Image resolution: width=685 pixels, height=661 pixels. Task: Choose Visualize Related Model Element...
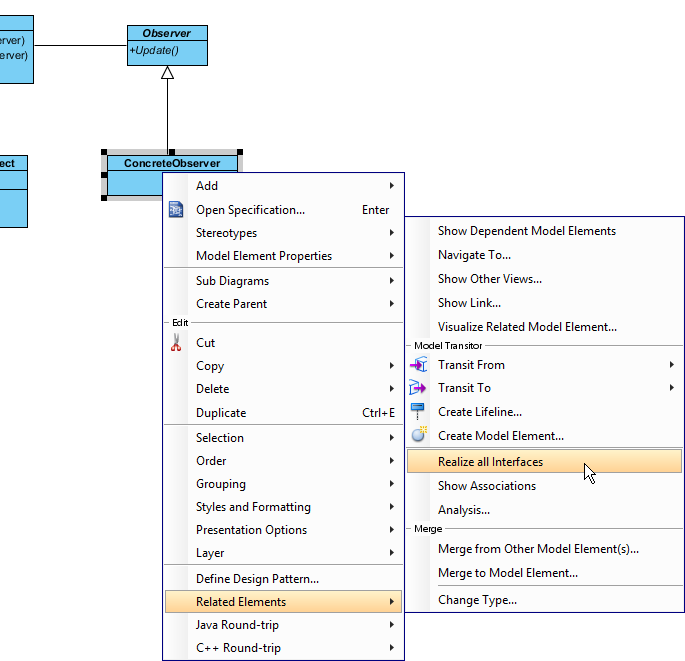544,327
